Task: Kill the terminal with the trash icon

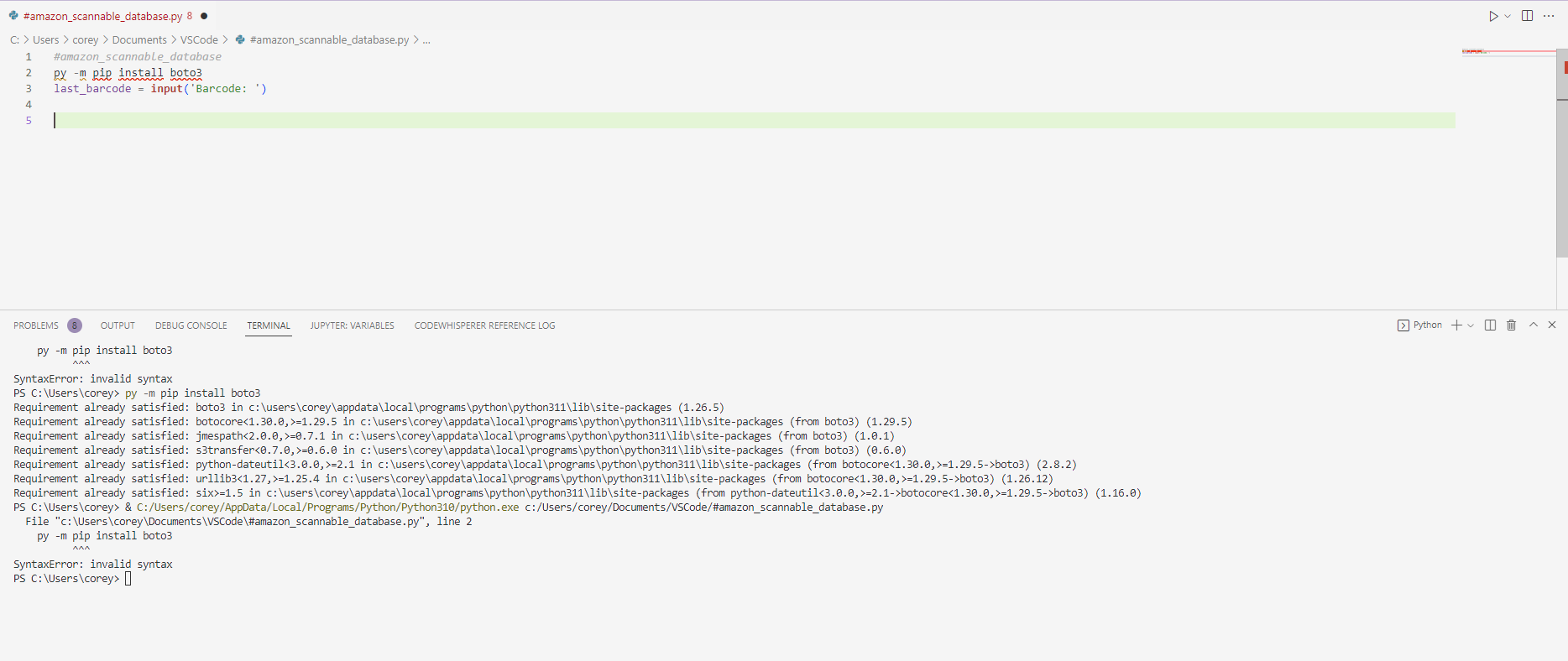Action: click(1512, 325)
